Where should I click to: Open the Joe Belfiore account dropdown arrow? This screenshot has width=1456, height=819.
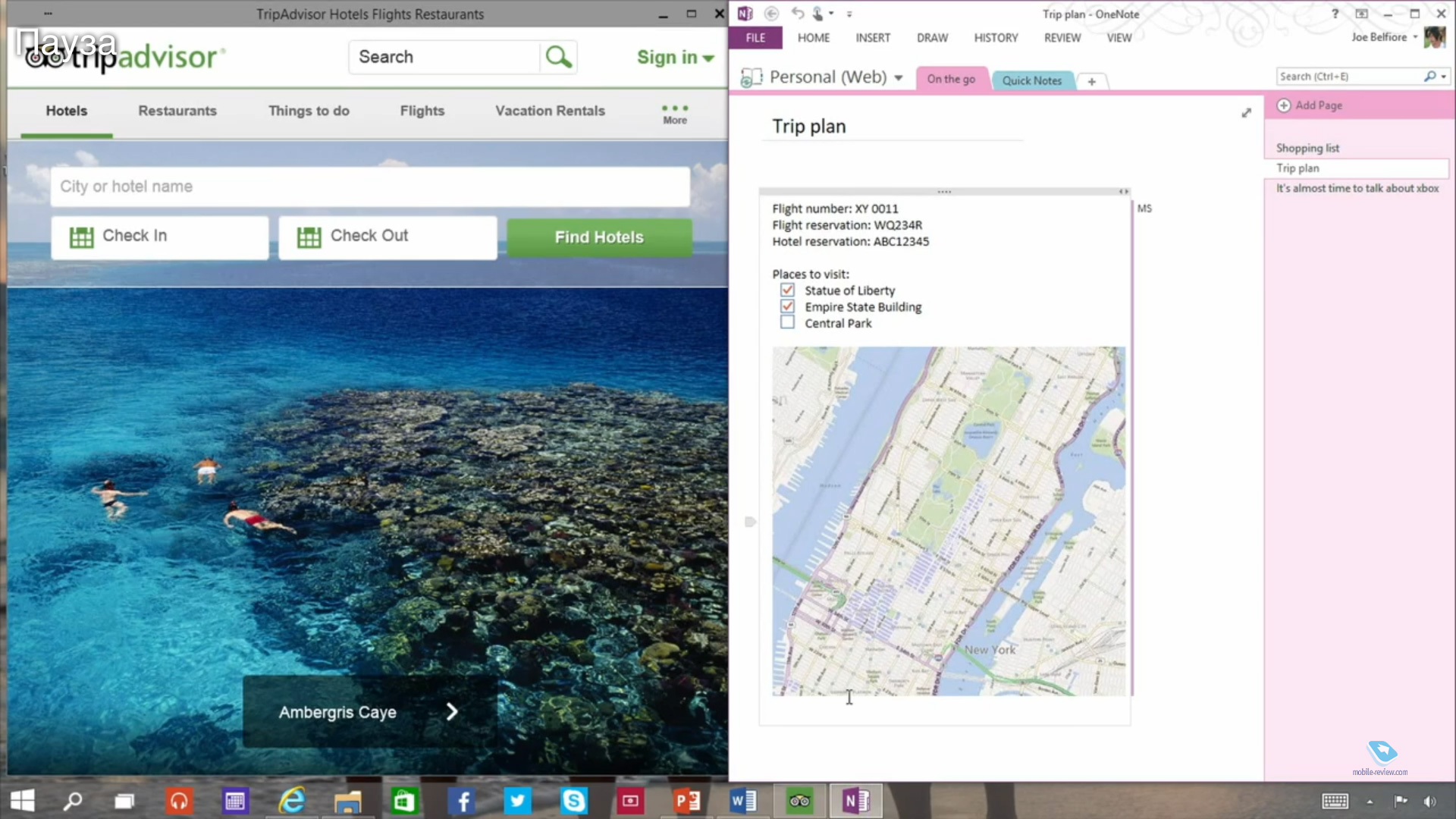pos(1415,37)
